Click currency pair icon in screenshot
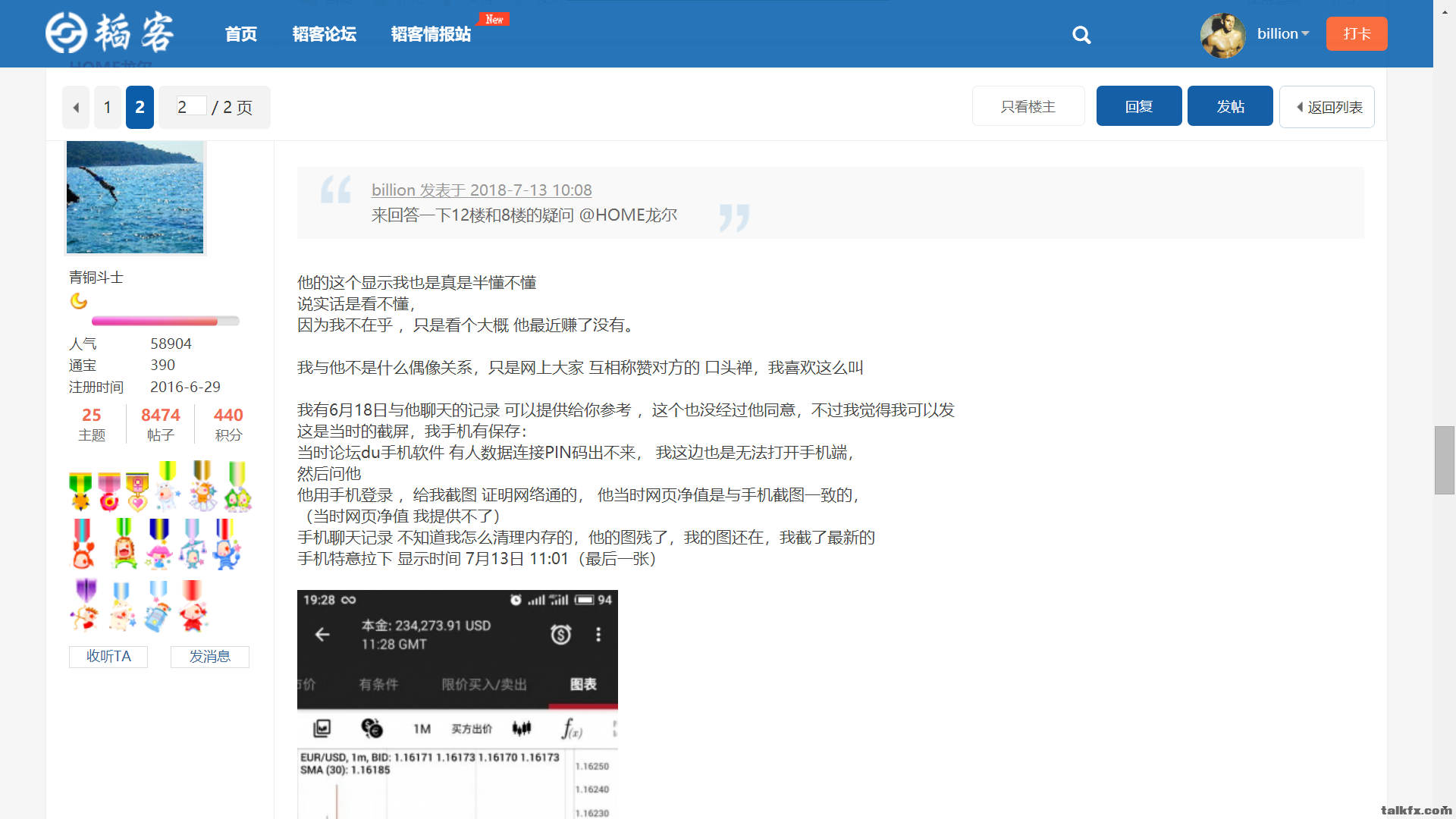 pyautogui.click(x=372, y=728)
